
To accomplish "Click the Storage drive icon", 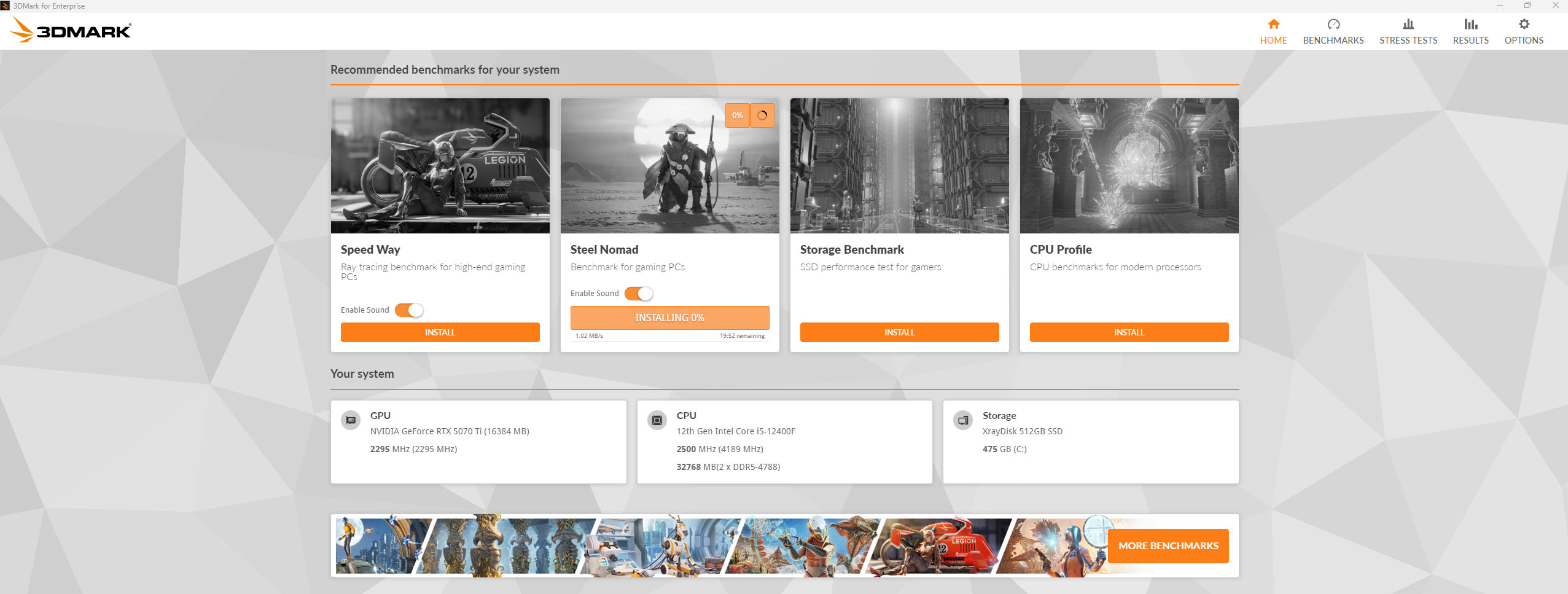I will (963, 420).
